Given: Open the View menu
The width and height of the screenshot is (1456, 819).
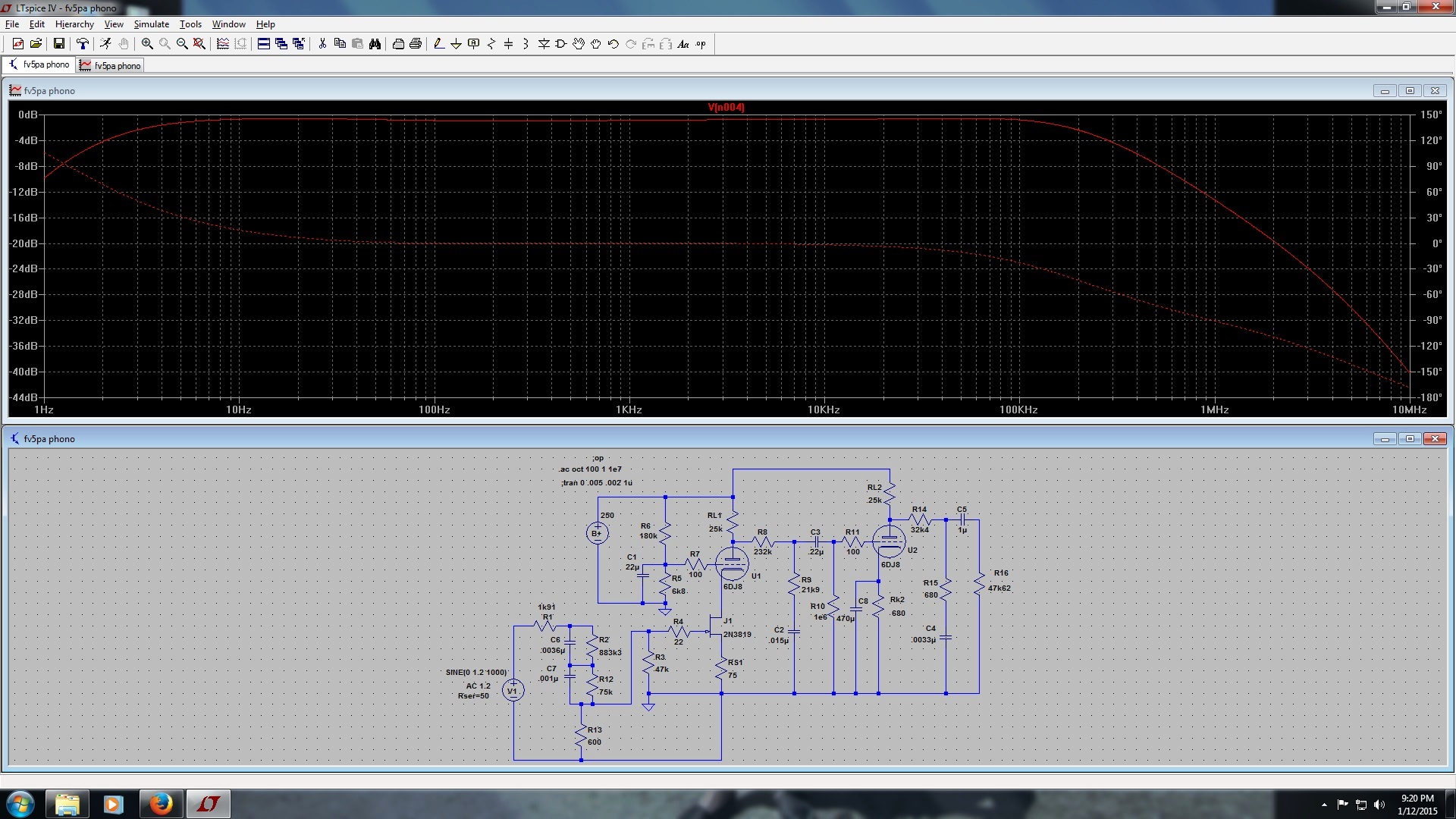Looking at the screenshot, I should [114, 24].
